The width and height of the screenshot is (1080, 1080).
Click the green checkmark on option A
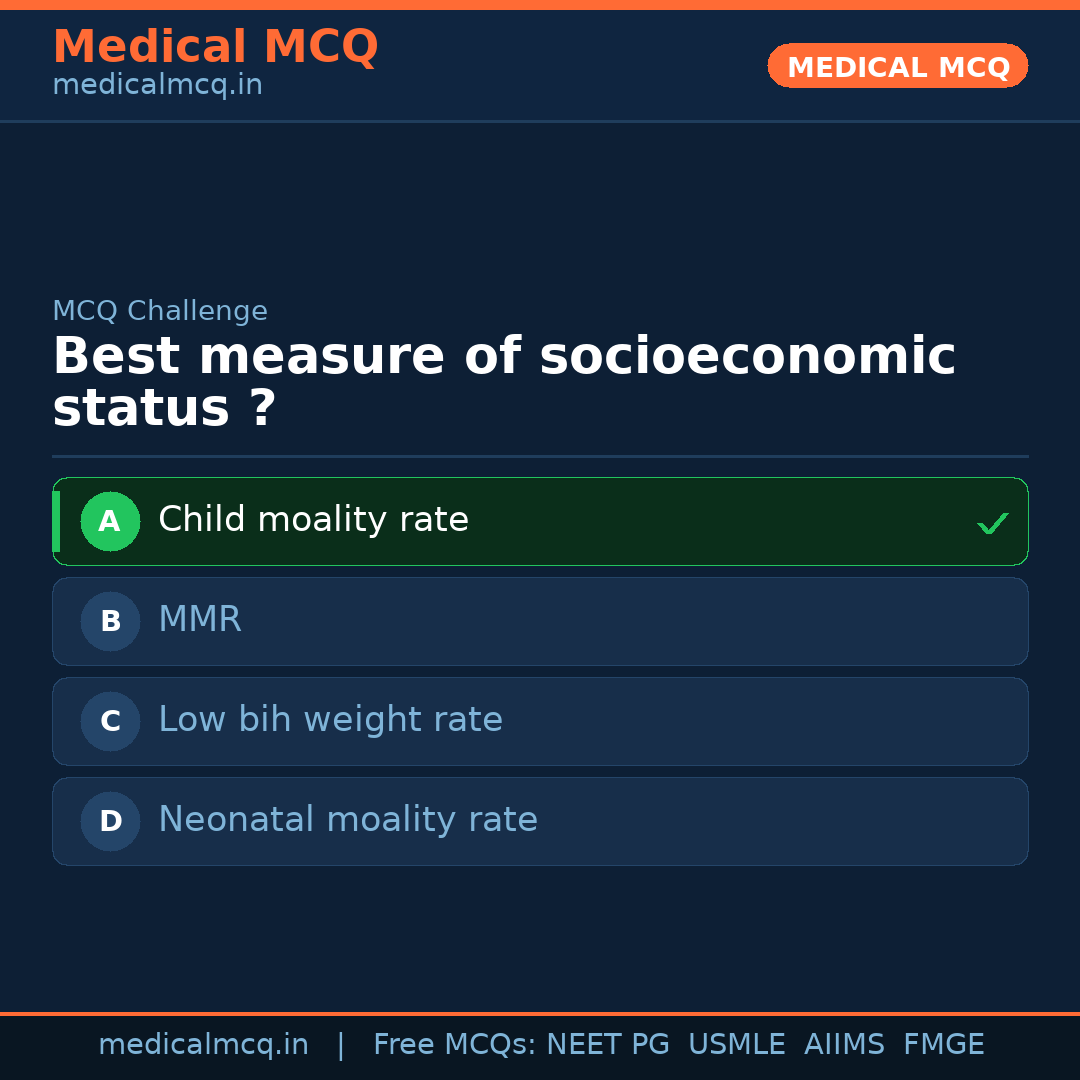(x=992, y=523)
